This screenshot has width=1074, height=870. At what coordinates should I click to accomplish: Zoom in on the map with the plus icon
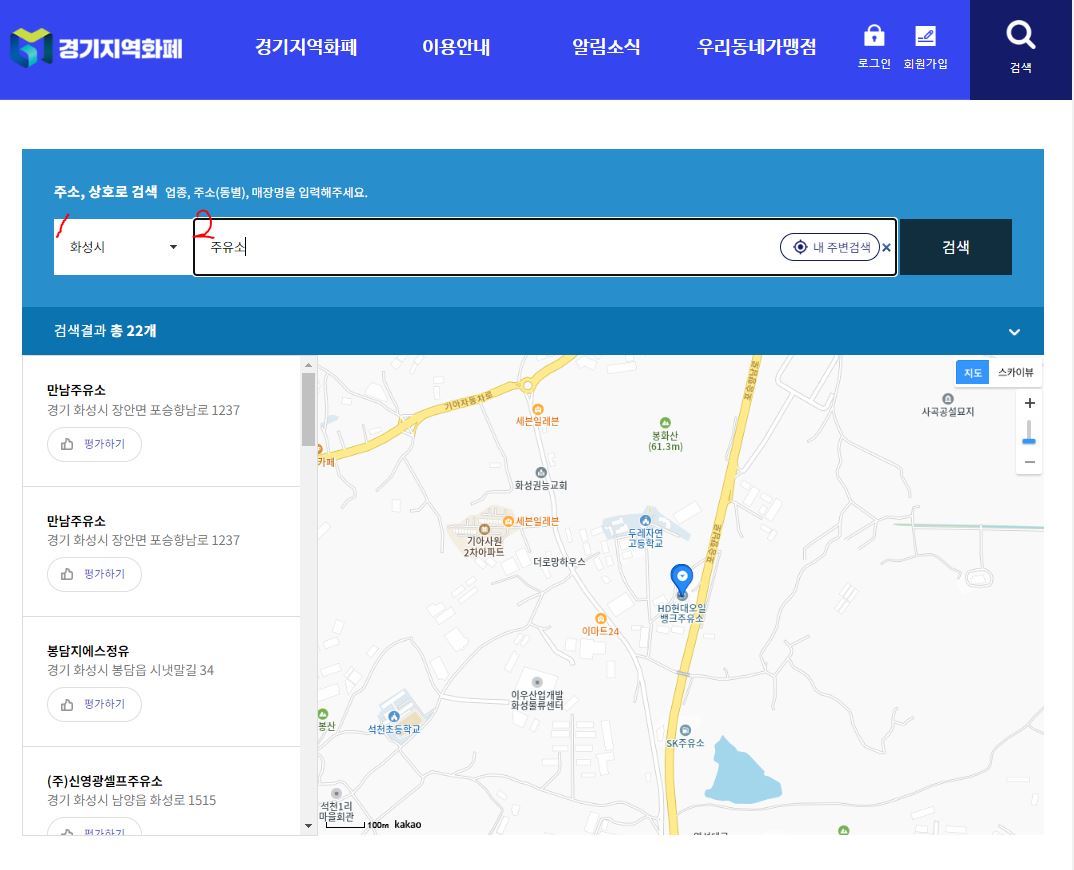click(1029, 403)
